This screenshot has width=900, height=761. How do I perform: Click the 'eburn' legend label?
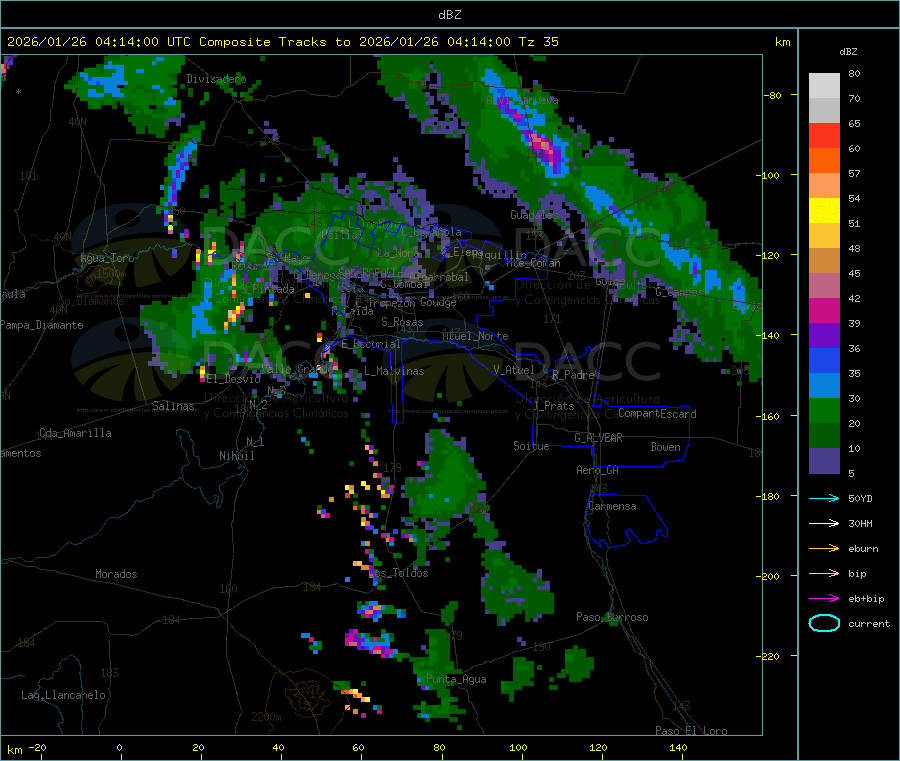pyautogui.click(x=863, y=549)
